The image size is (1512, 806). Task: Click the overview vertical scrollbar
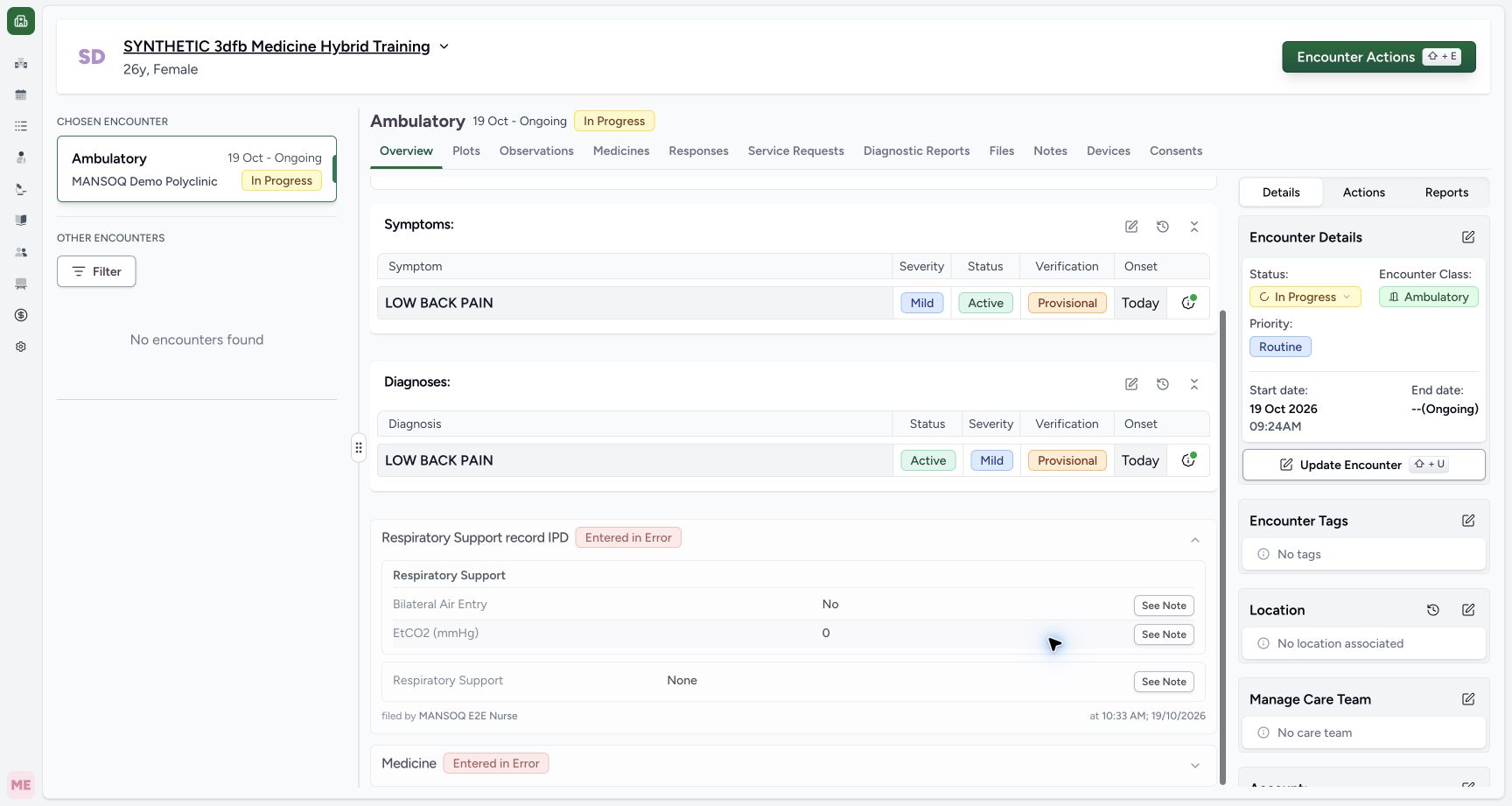(1222, 547)
